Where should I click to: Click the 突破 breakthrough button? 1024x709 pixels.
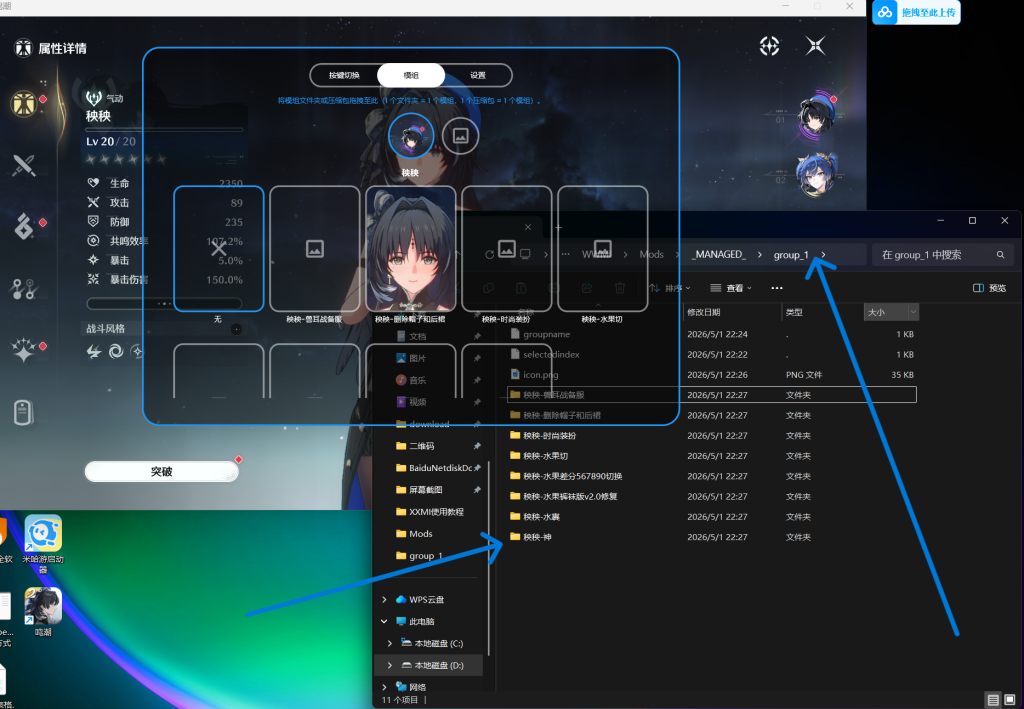[161, 471]
